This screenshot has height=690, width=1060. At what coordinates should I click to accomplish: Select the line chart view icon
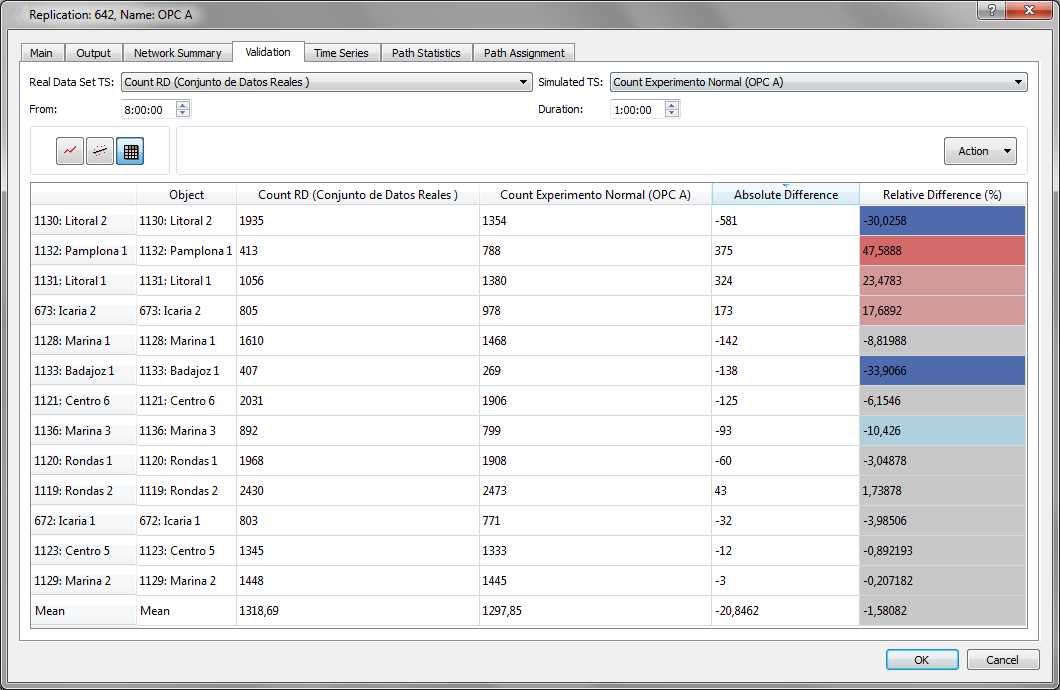pos(69,150)
